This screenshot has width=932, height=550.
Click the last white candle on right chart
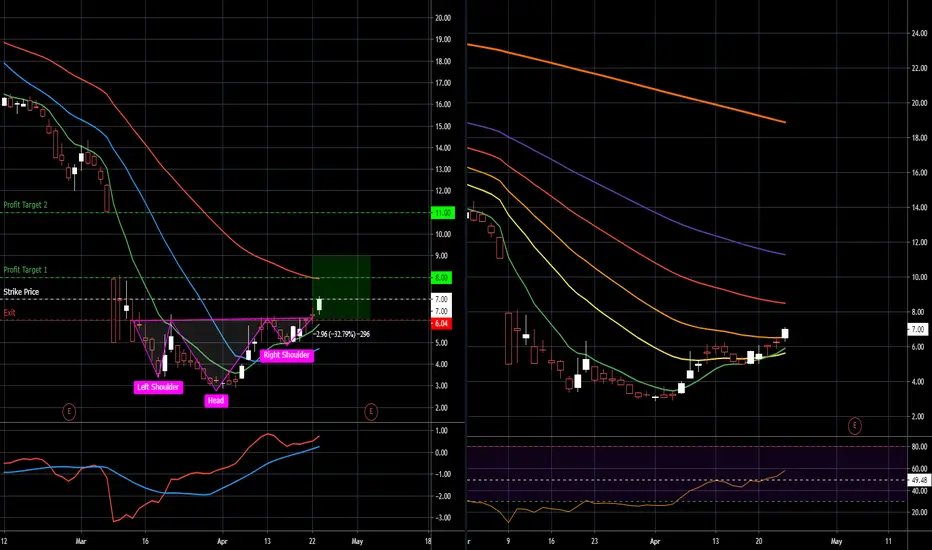coord(785,333)
